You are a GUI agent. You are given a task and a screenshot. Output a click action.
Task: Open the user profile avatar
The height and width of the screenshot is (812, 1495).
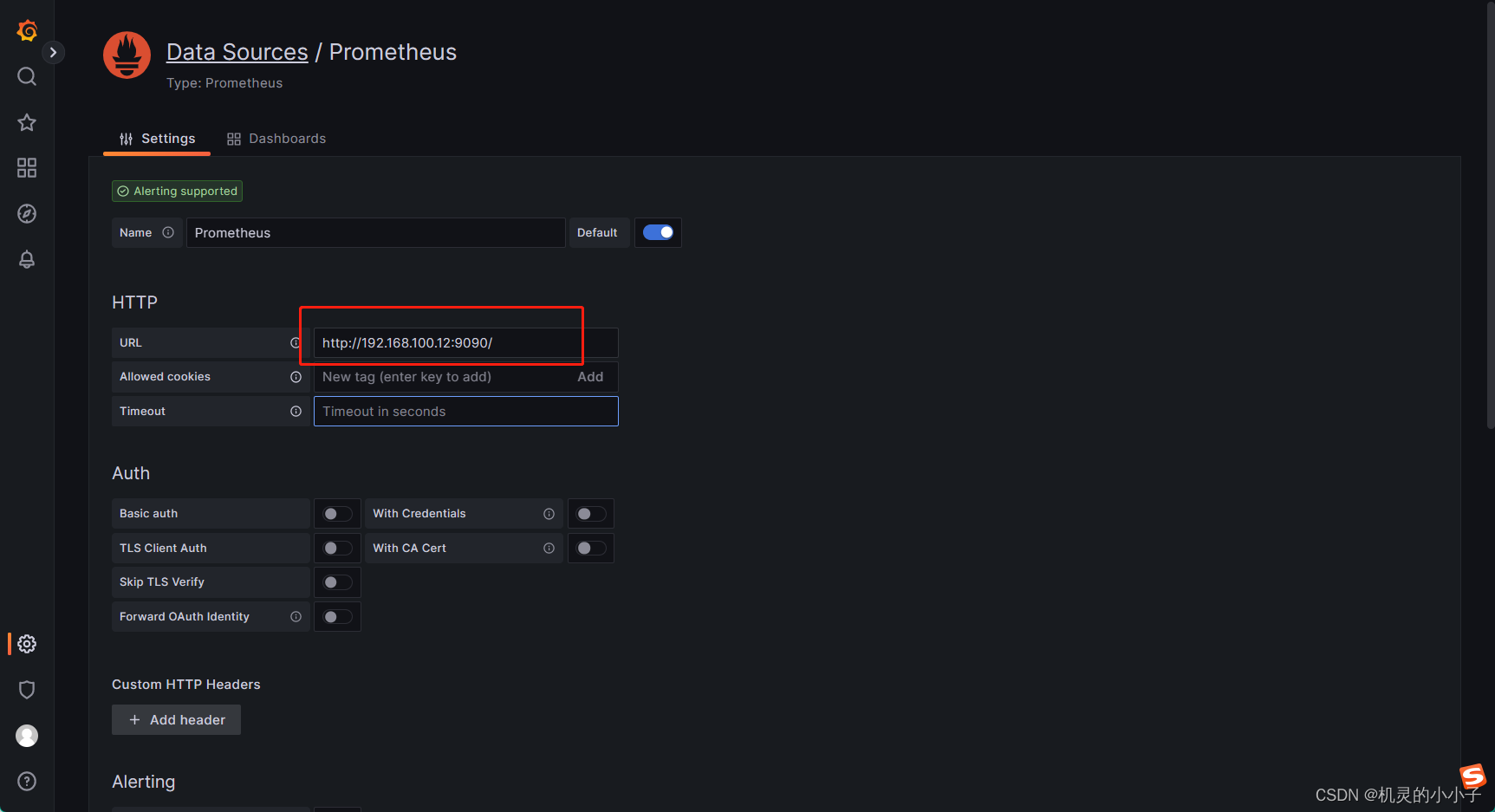[27, 736]
